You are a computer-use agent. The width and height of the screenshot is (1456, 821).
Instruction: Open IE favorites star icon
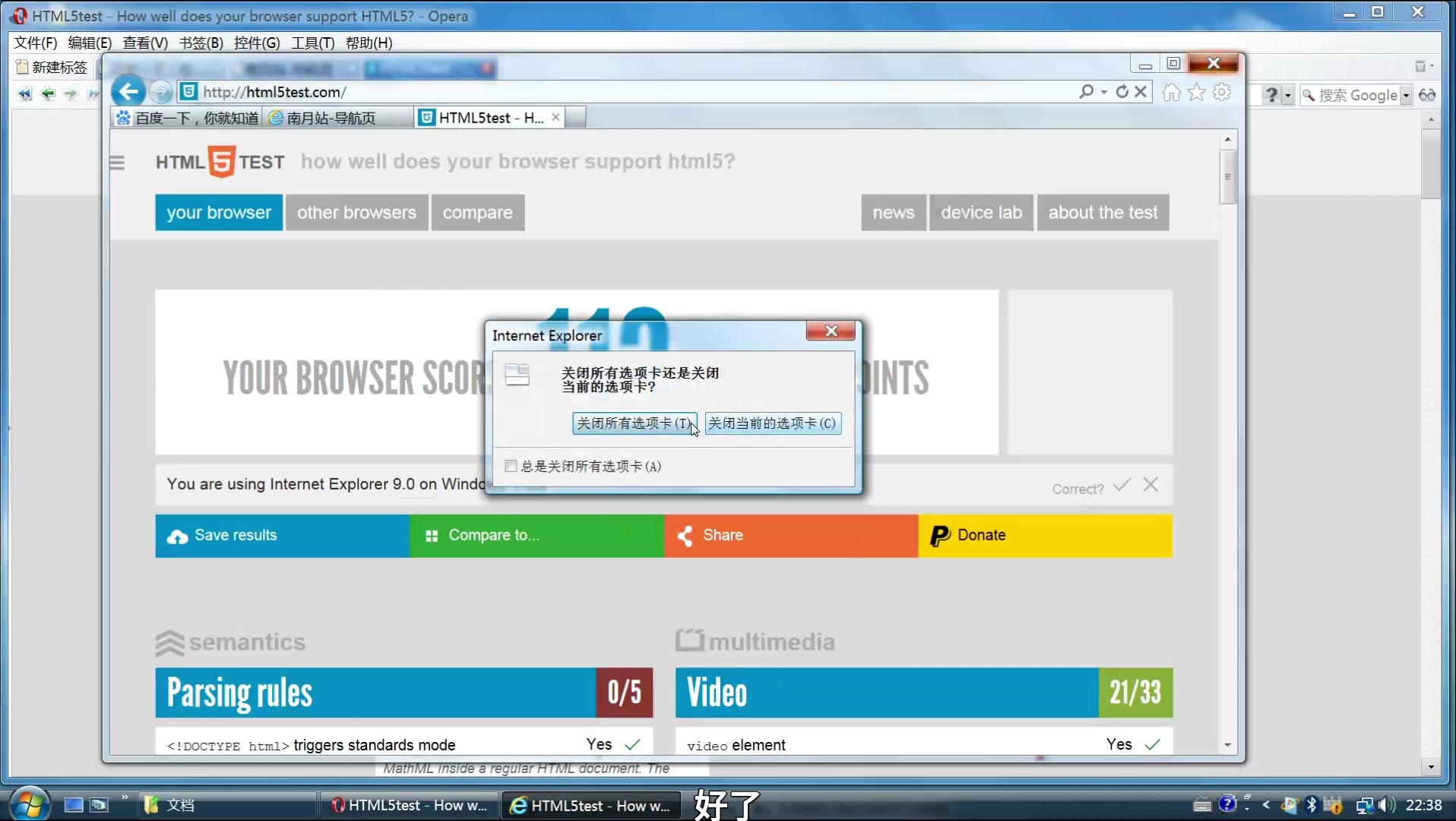coord(1196,92)
